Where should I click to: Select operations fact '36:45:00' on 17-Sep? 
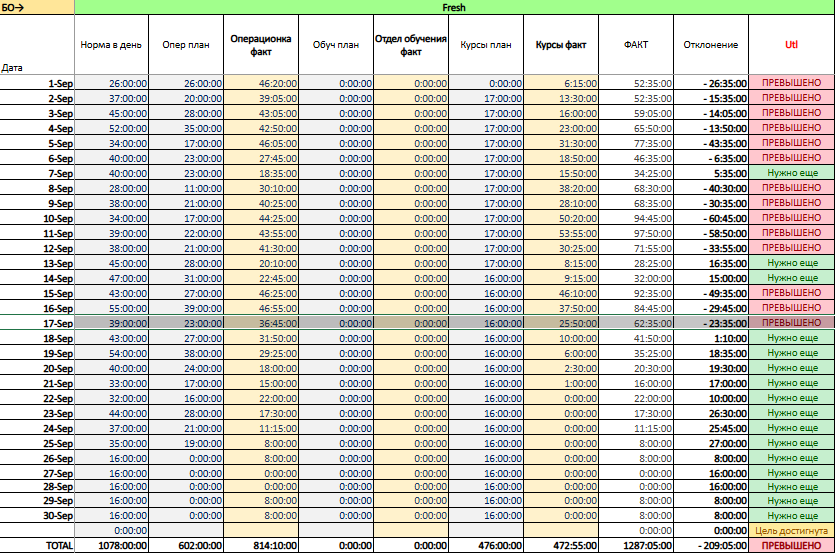(x=261, y=323)
